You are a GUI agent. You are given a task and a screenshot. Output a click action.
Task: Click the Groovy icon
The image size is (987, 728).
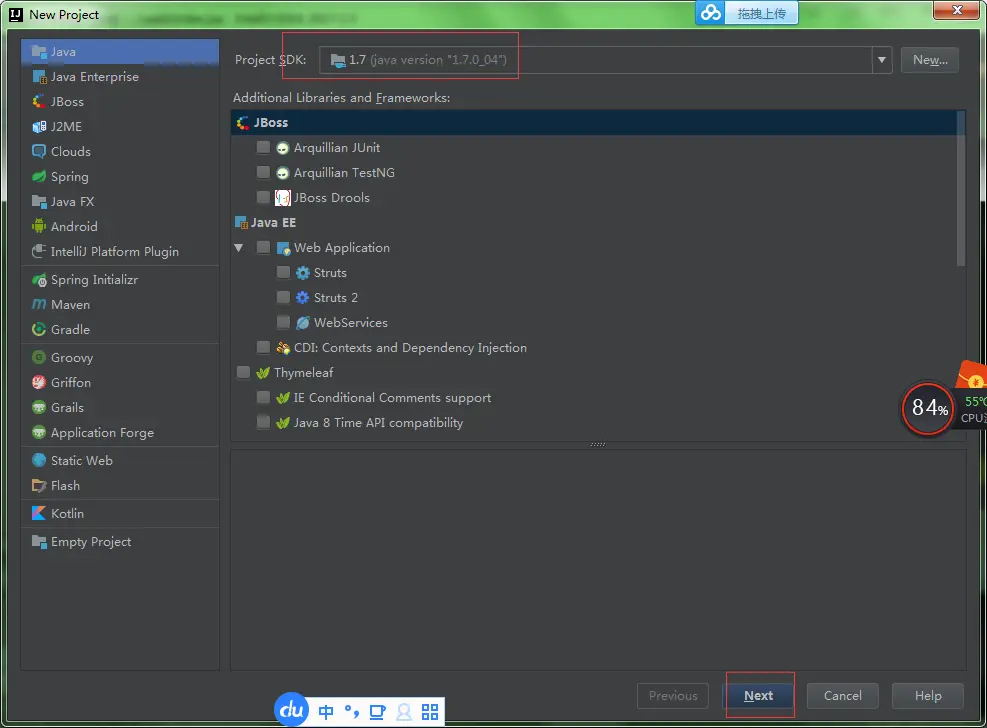pyautogui.click(x=39, y=357)
